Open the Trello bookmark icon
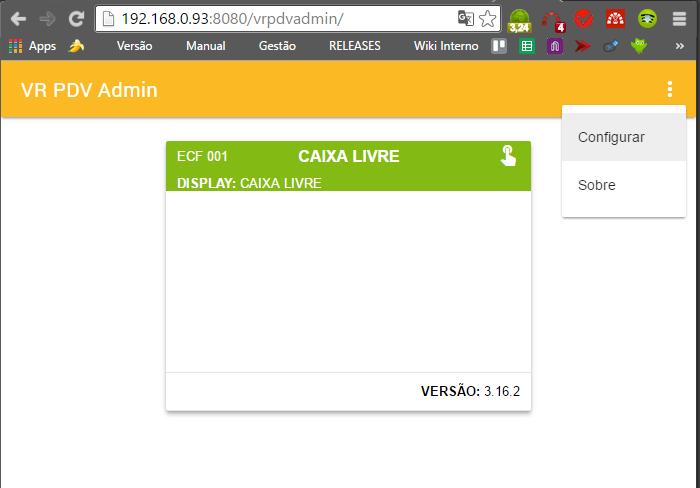Image resolution: width=700 pixels, height=488 pixels. point(499,46)
